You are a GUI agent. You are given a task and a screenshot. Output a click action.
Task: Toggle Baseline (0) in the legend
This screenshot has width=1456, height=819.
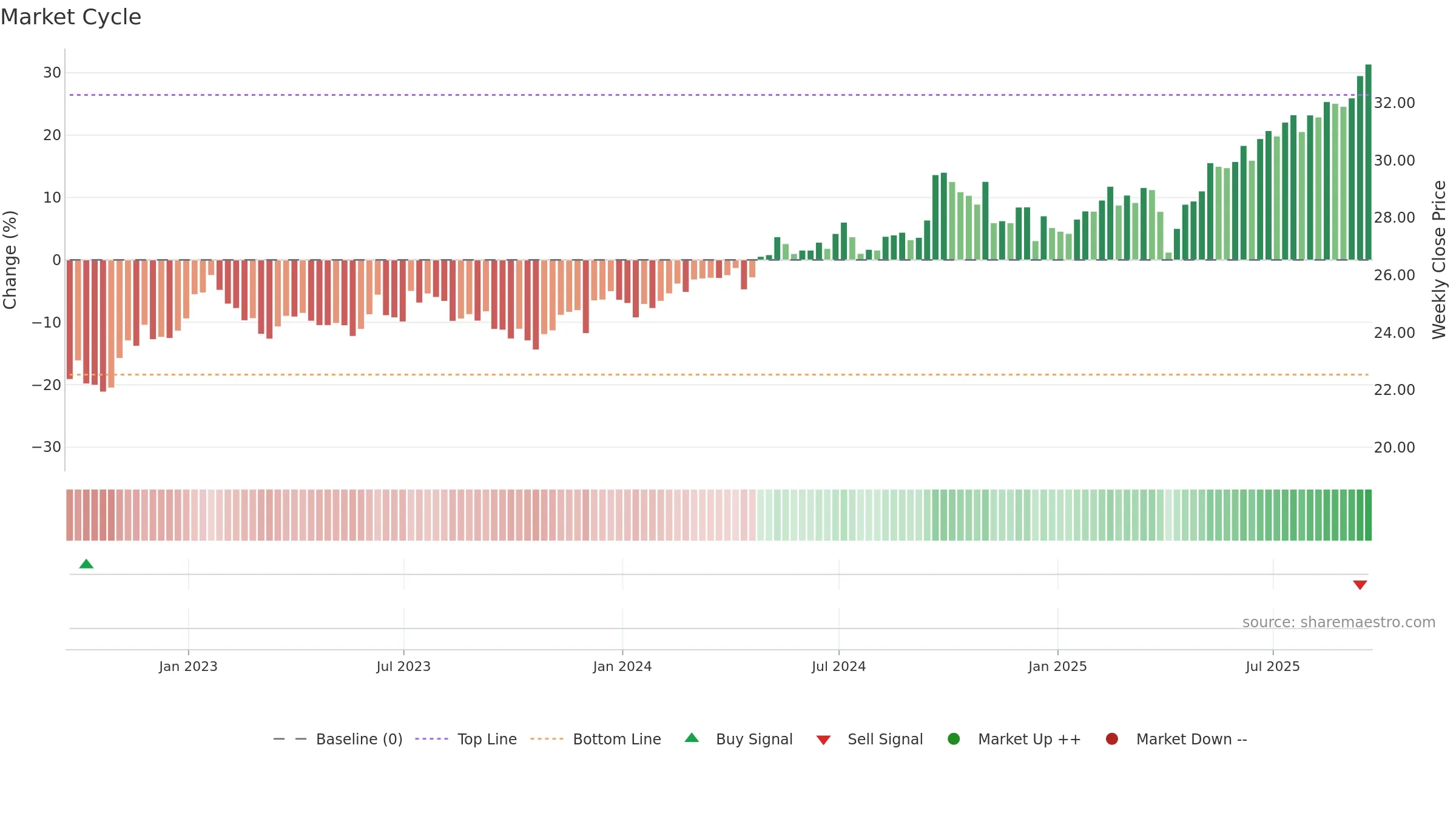point(338,739)
